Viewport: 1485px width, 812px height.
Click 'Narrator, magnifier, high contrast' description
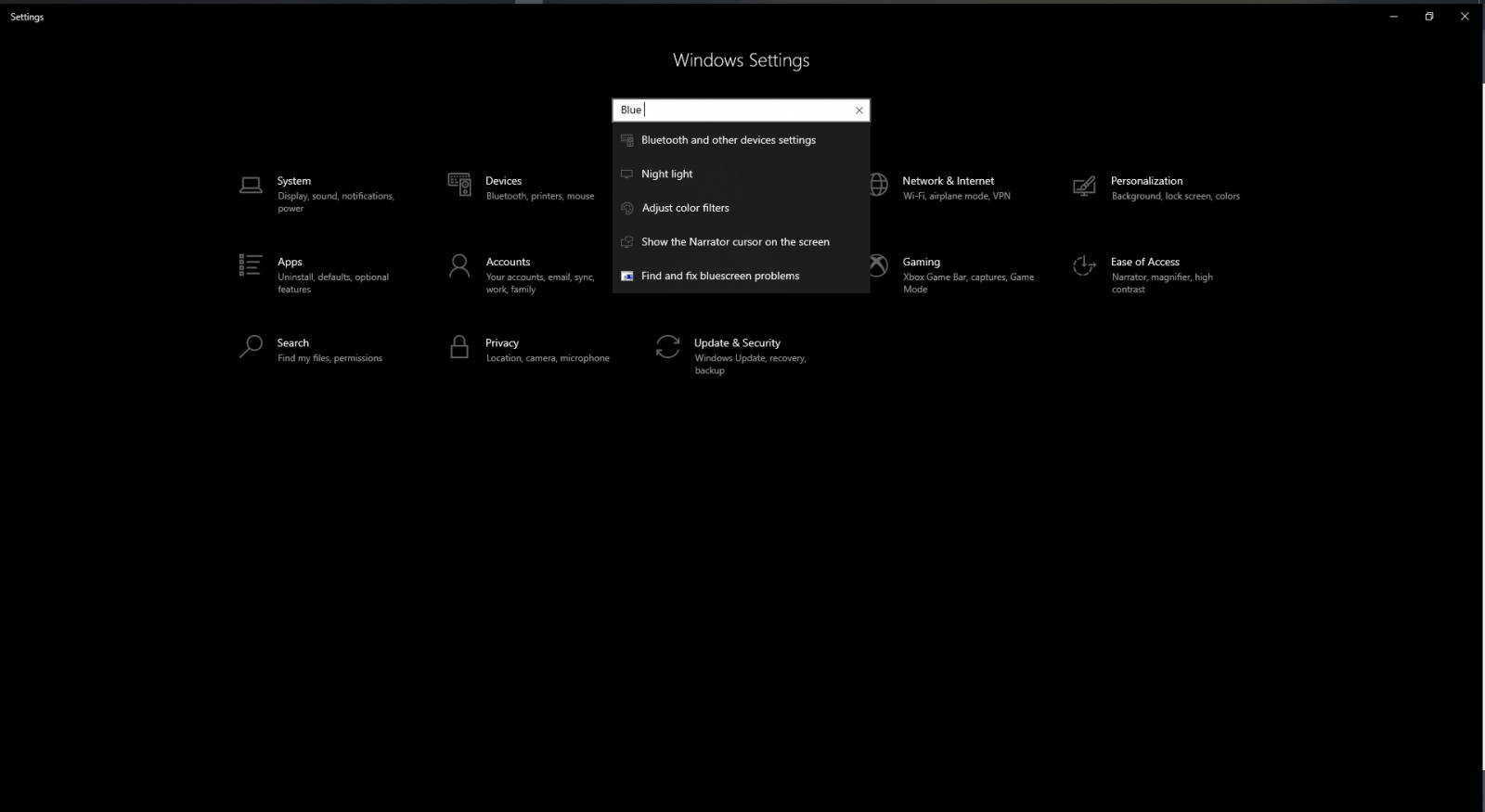coord(1162,283)
